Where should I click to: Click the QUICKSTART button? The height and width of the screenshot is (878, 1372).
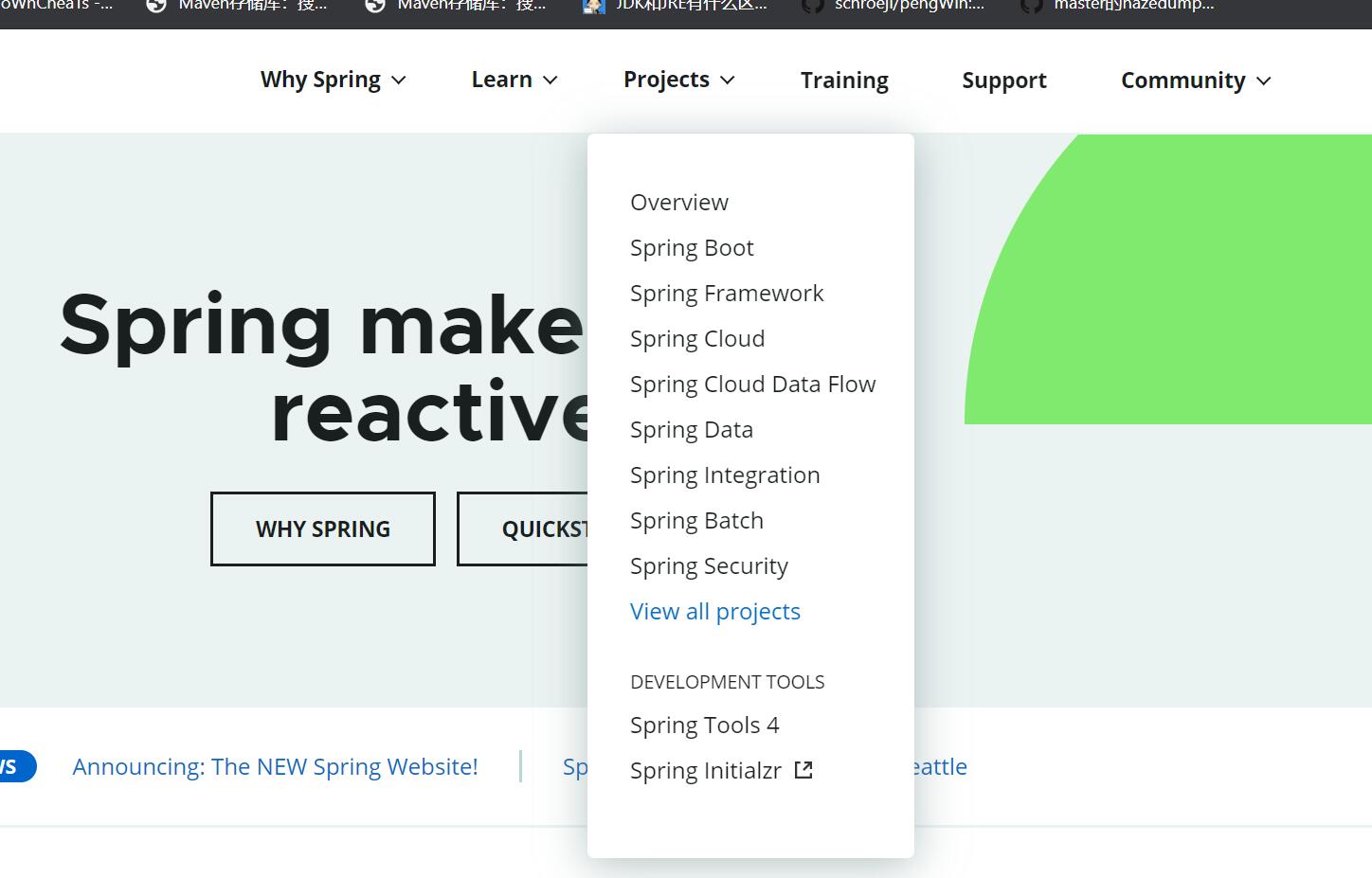pos(523,529)
